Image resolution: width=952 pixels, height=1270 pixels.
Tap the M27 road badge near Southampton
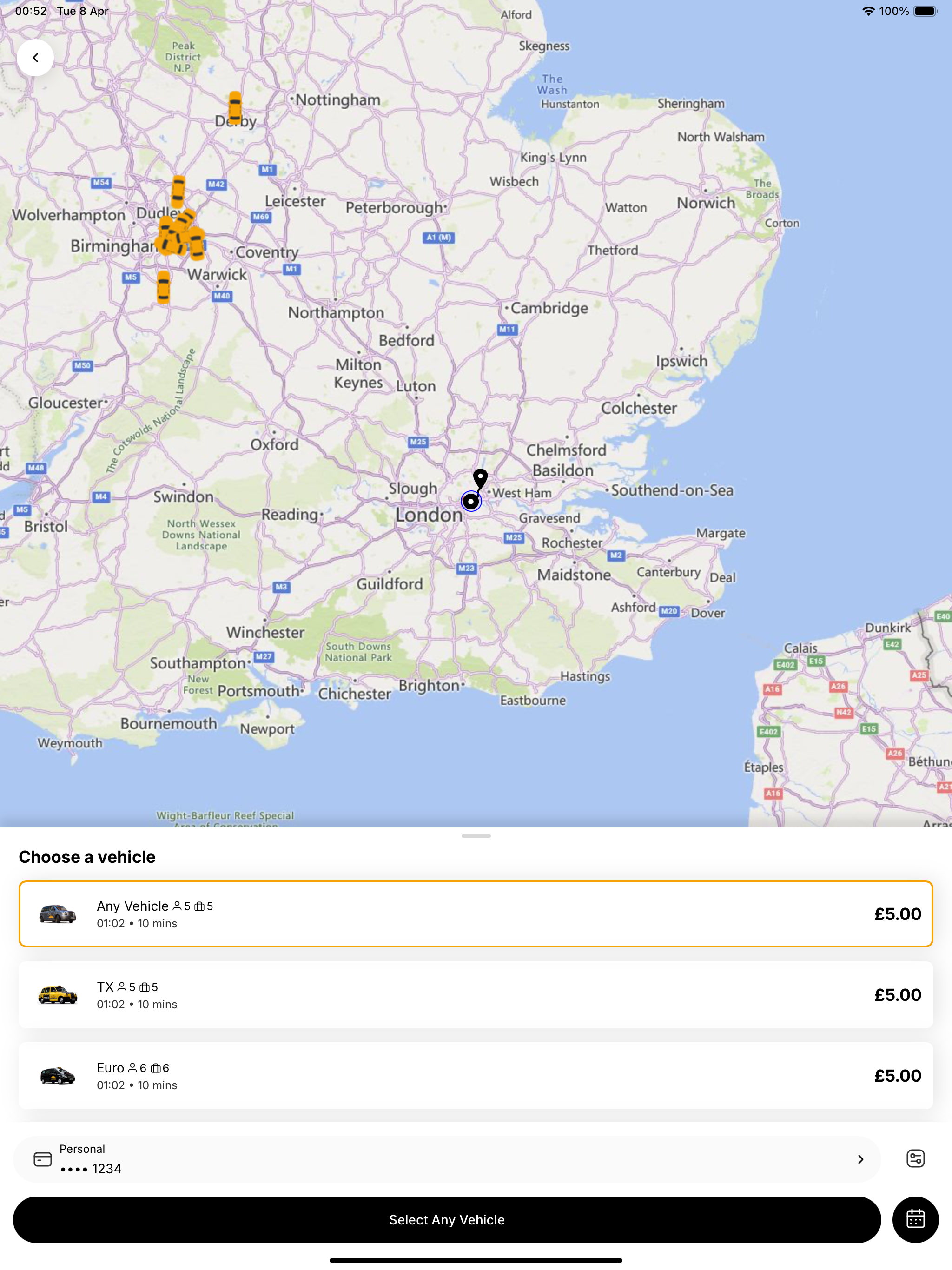264,656
